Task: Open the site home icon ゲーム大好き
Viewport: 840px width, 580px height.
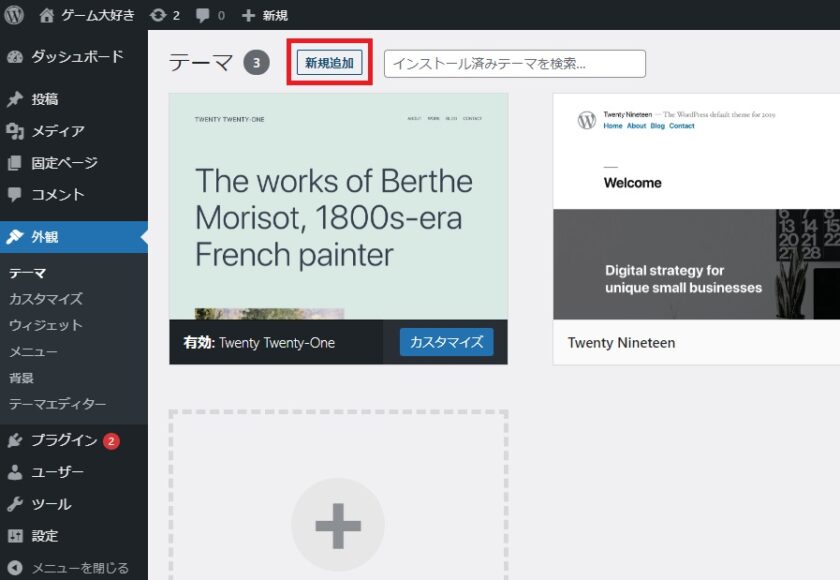Action: point(47,16)
